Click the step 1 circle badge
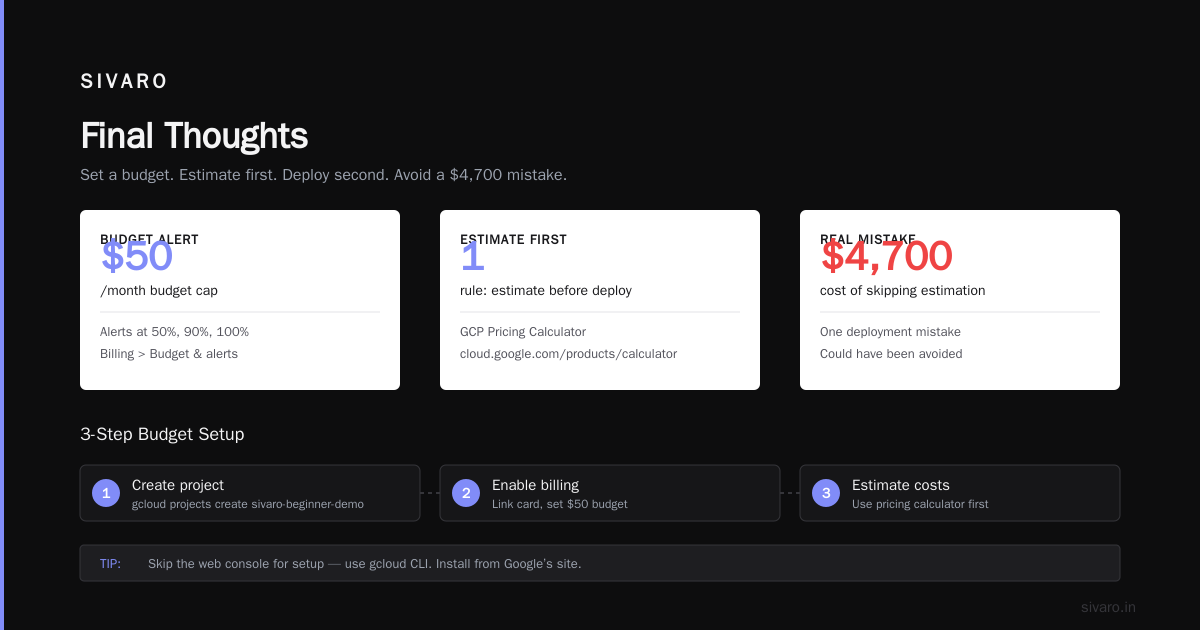1200x630 pixels. tap(106, 493)
